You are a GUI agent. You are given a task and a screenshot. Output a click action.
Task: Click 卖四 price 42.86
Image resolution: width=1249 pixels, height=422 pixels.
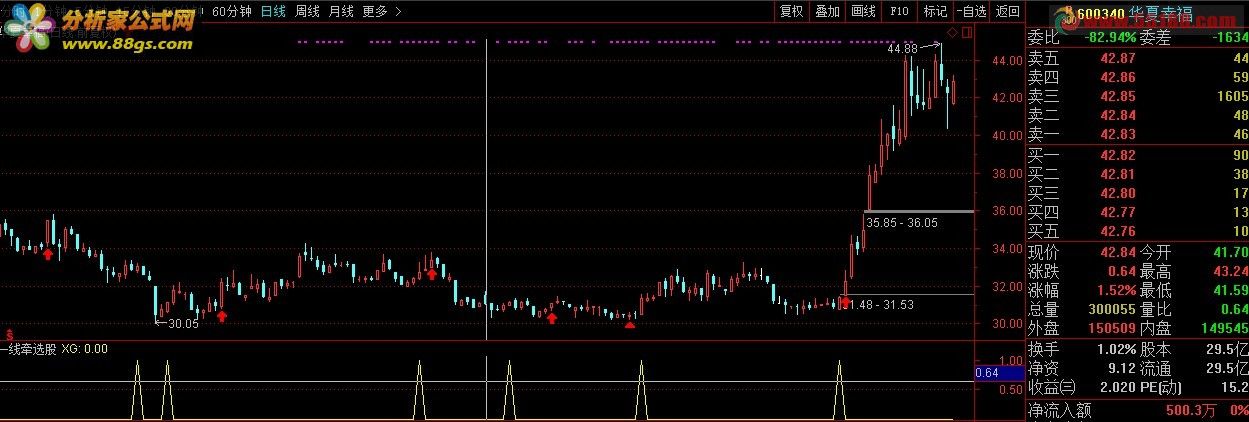(x=1117, y=77)
